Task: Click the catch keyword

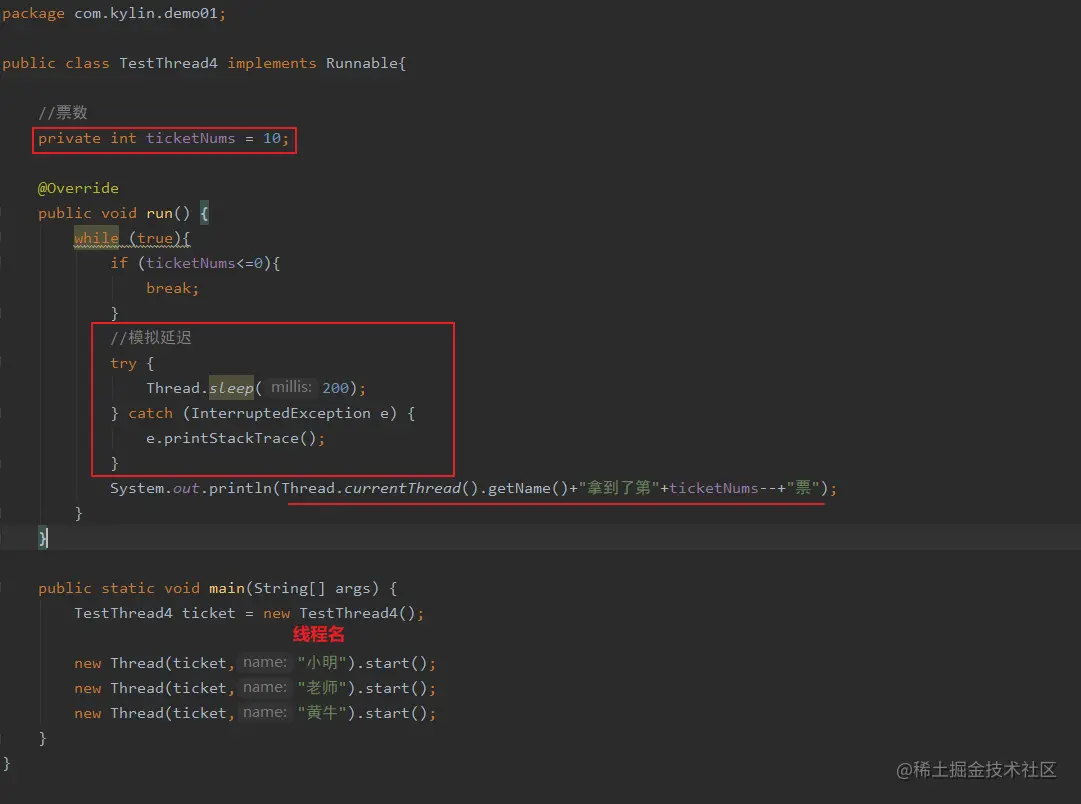Action: [x=150, y=413]
